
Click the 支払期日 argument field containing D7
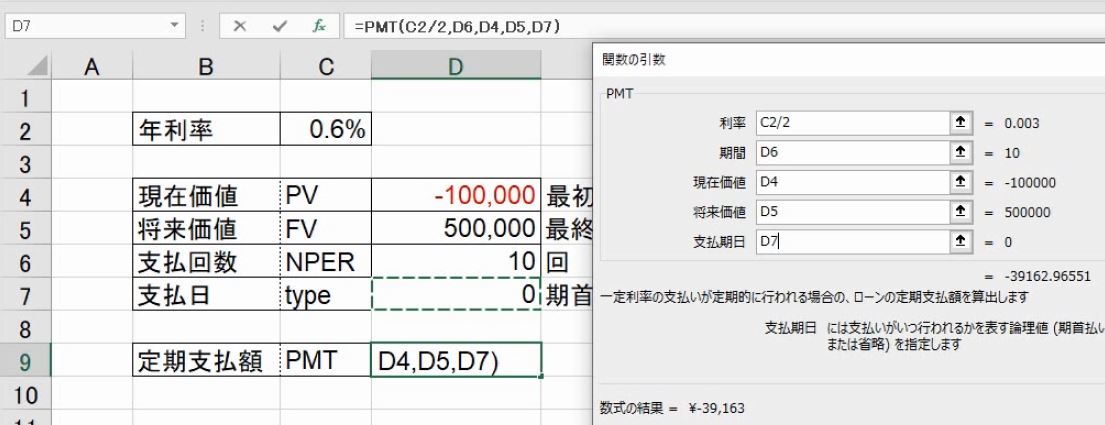[x=853, y=242]
